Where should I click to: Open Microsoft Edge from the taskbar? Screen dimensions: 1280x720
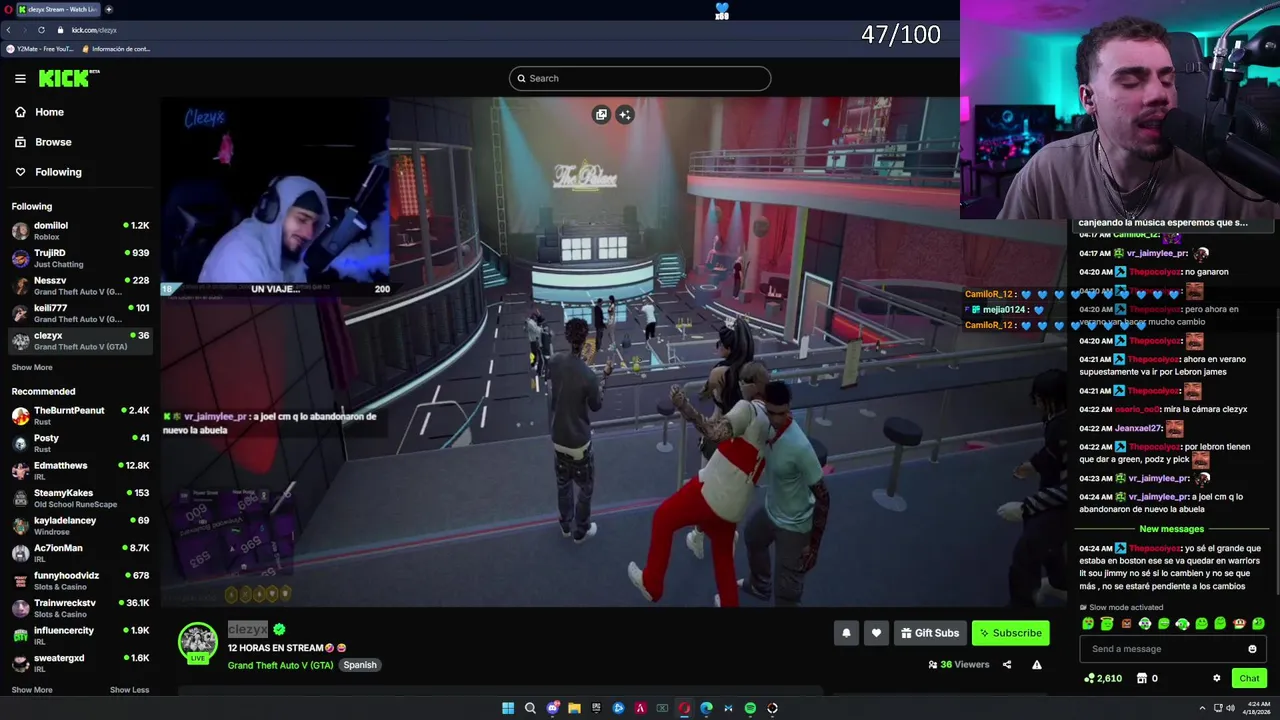click(x=706, y=708)
